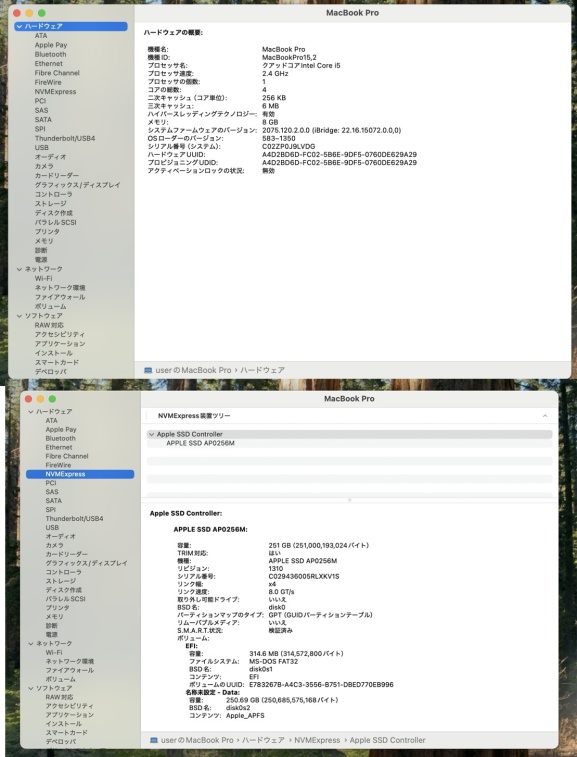This screenshot has height=757, width=577.
Task: Click the laptop icon in the NVMExpress window path bar
Action: click(154, 740)
